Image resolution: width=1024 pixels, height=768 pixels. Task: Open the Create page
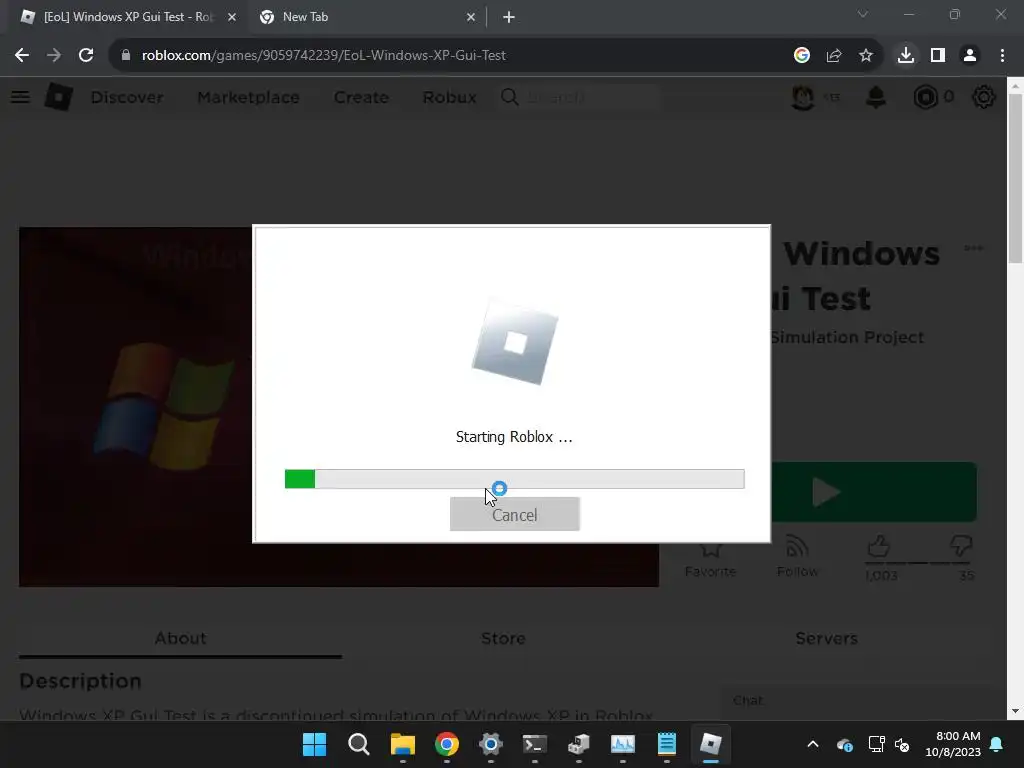point(361,97)
